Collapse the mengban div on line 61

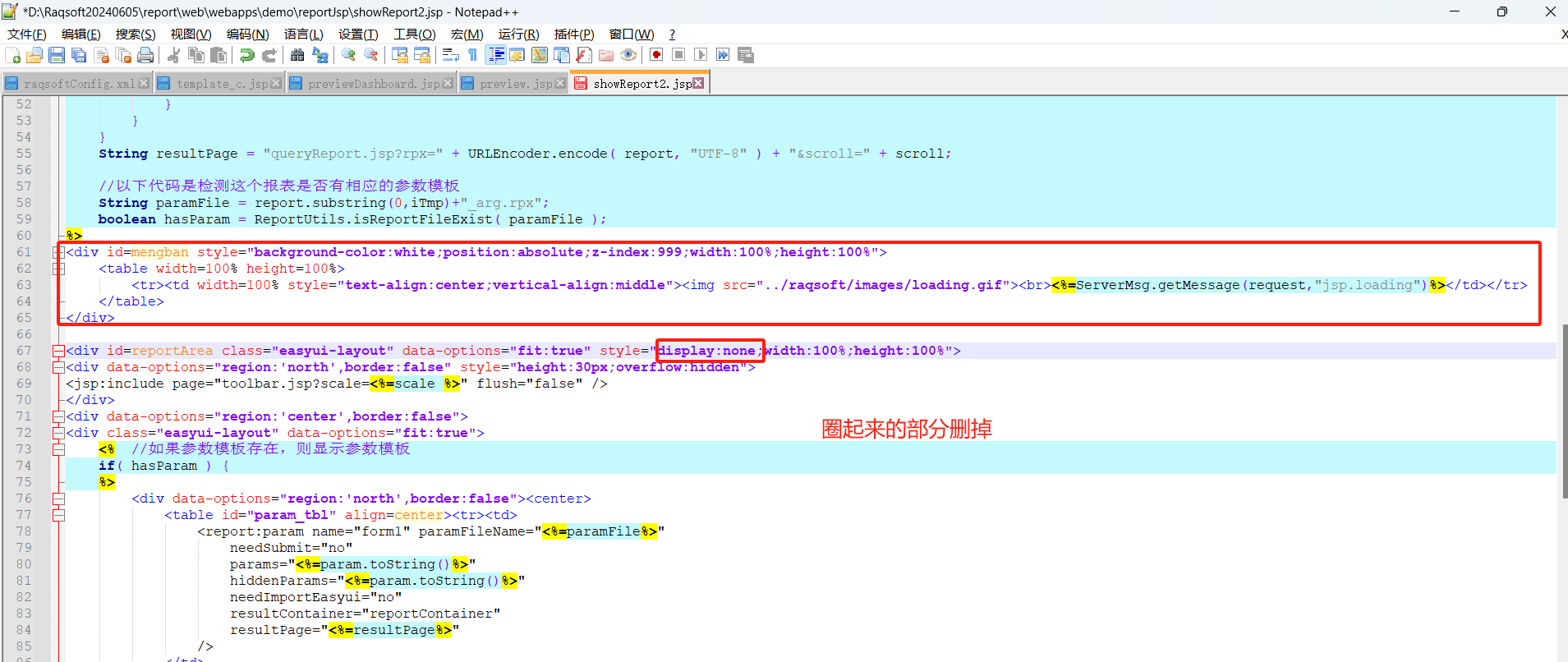[58, 252]
